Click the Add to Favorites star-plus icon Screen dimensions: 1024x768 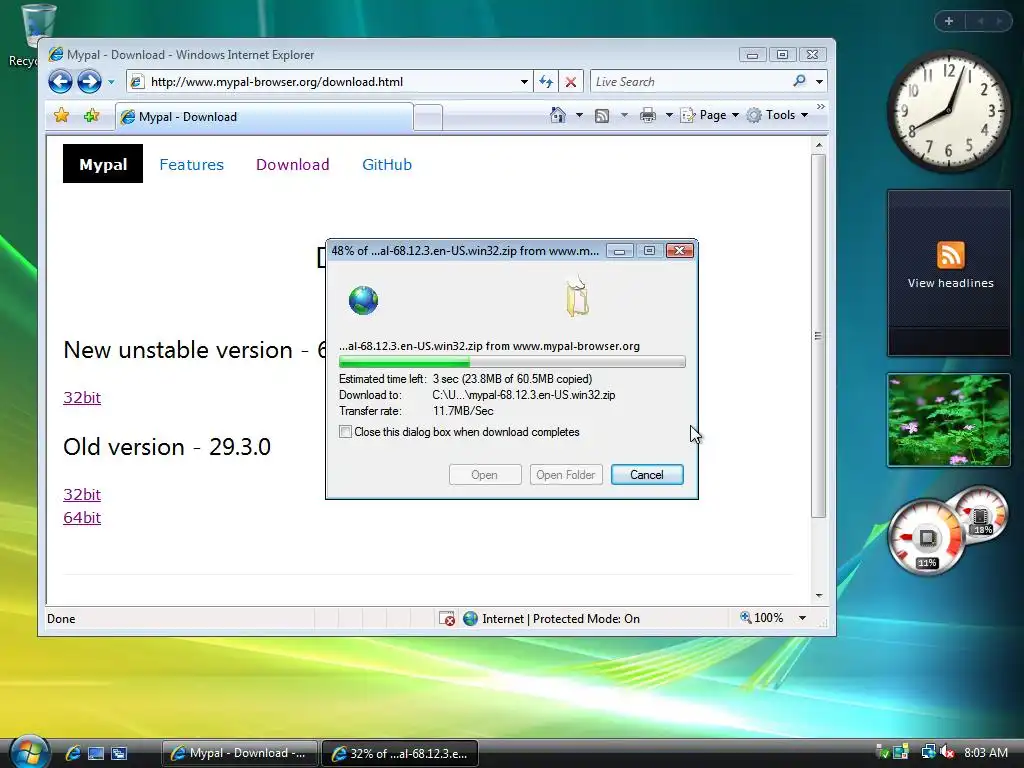coord(91,116)
